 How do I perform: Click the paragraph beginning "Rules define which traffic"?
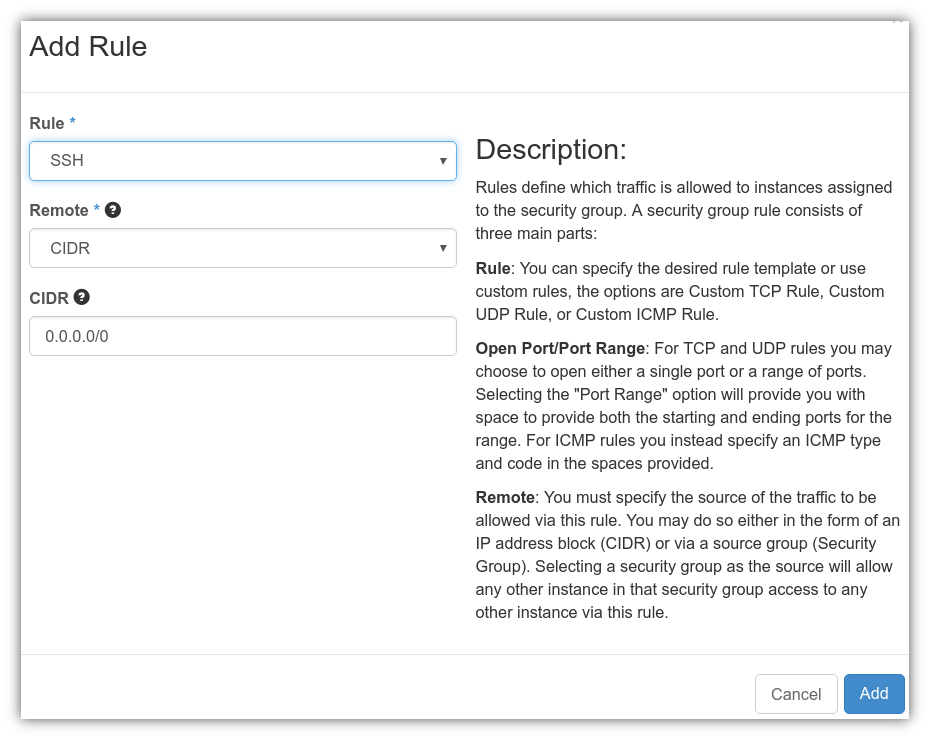point(685,210)
